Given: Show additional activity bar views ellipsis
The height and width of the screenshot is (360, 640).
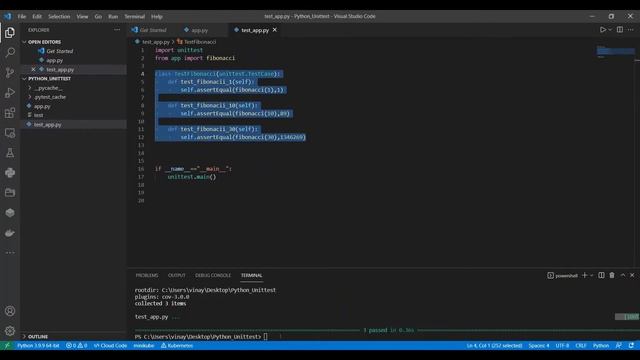Looking at the screenshot, I should (x=10, y=253).
